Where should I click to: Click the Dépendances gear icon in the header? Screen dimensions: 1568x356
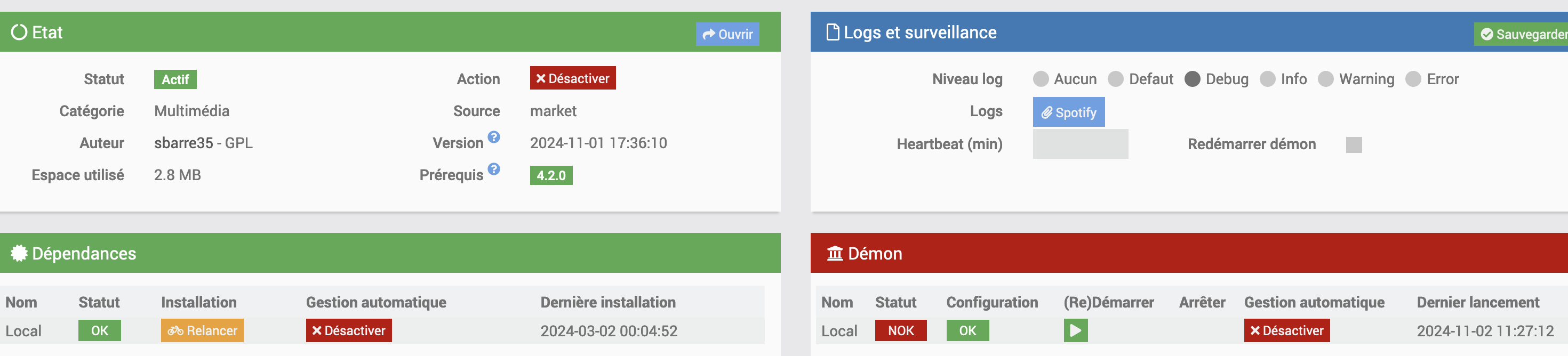click(x=20, y=253)
